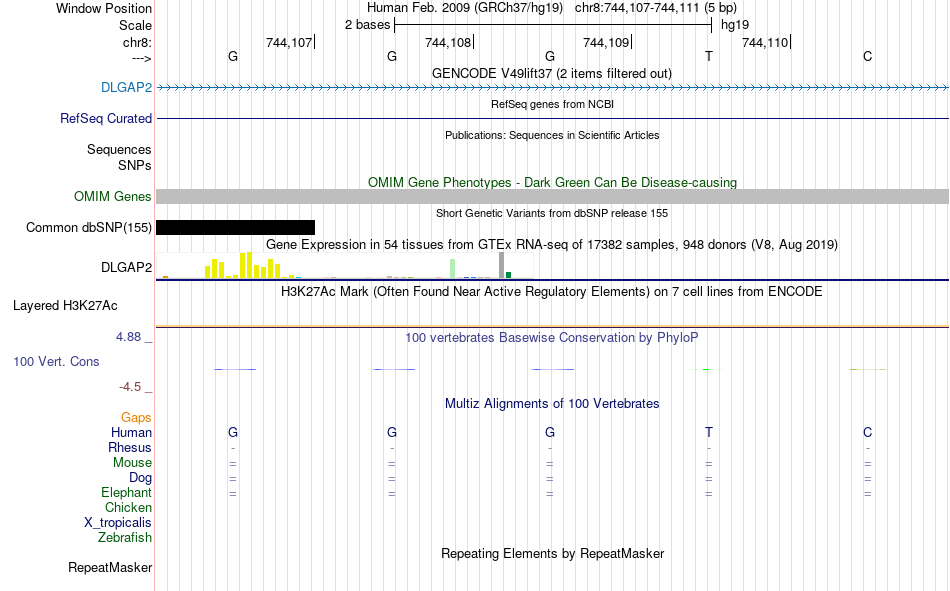This screenshot has width=950, height=591.
Task: Click the 2 bases scale bar
Action: click(x=553, y=25)
